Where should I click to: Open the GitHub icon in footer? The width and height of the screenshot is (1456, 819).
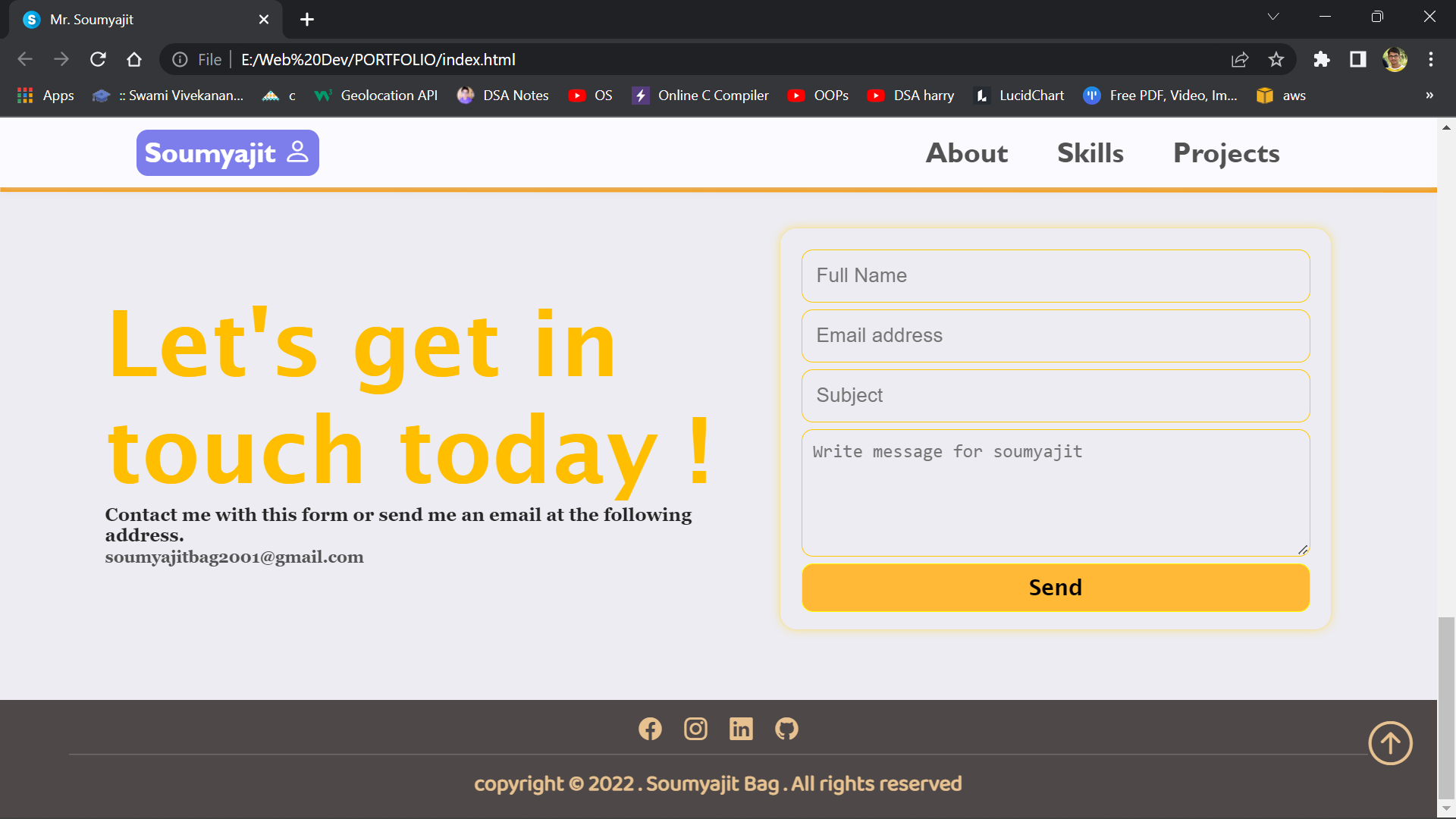pos(786,729)
